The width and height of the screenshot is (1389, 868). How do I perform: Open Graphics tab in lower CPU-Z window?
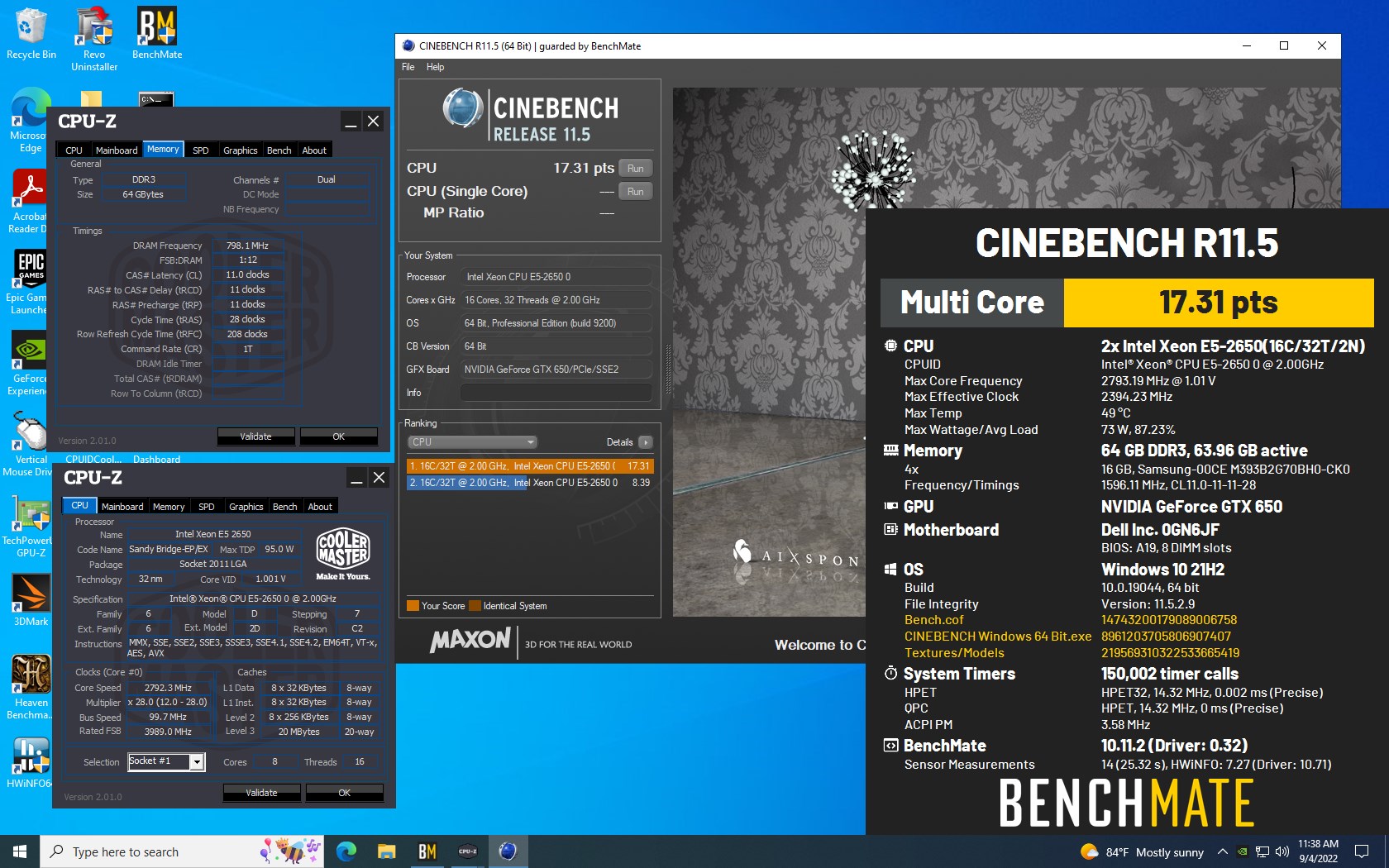246,507
